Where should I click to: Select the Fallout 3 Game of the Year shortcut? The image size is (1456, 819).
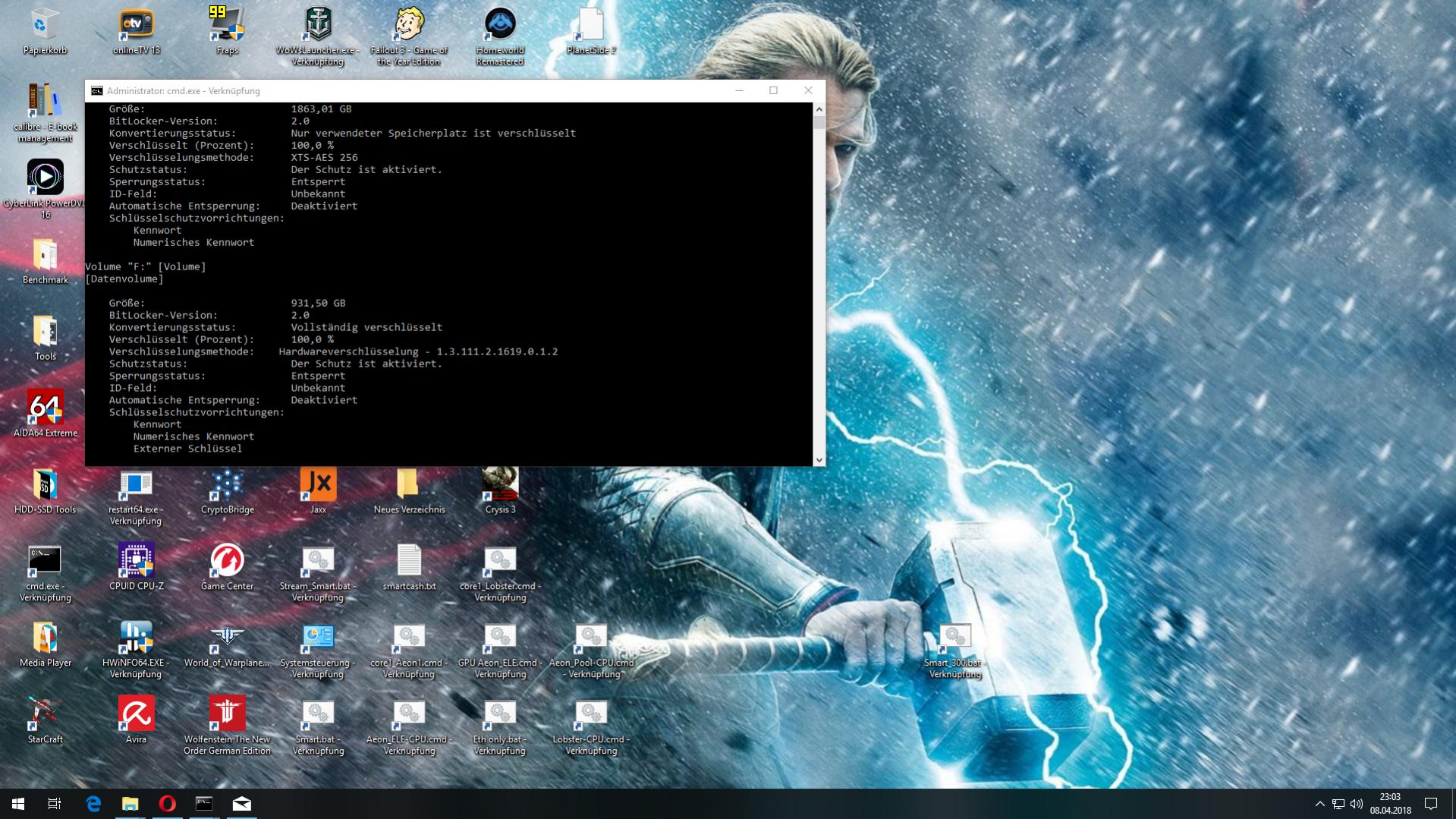tap(409, 36)
